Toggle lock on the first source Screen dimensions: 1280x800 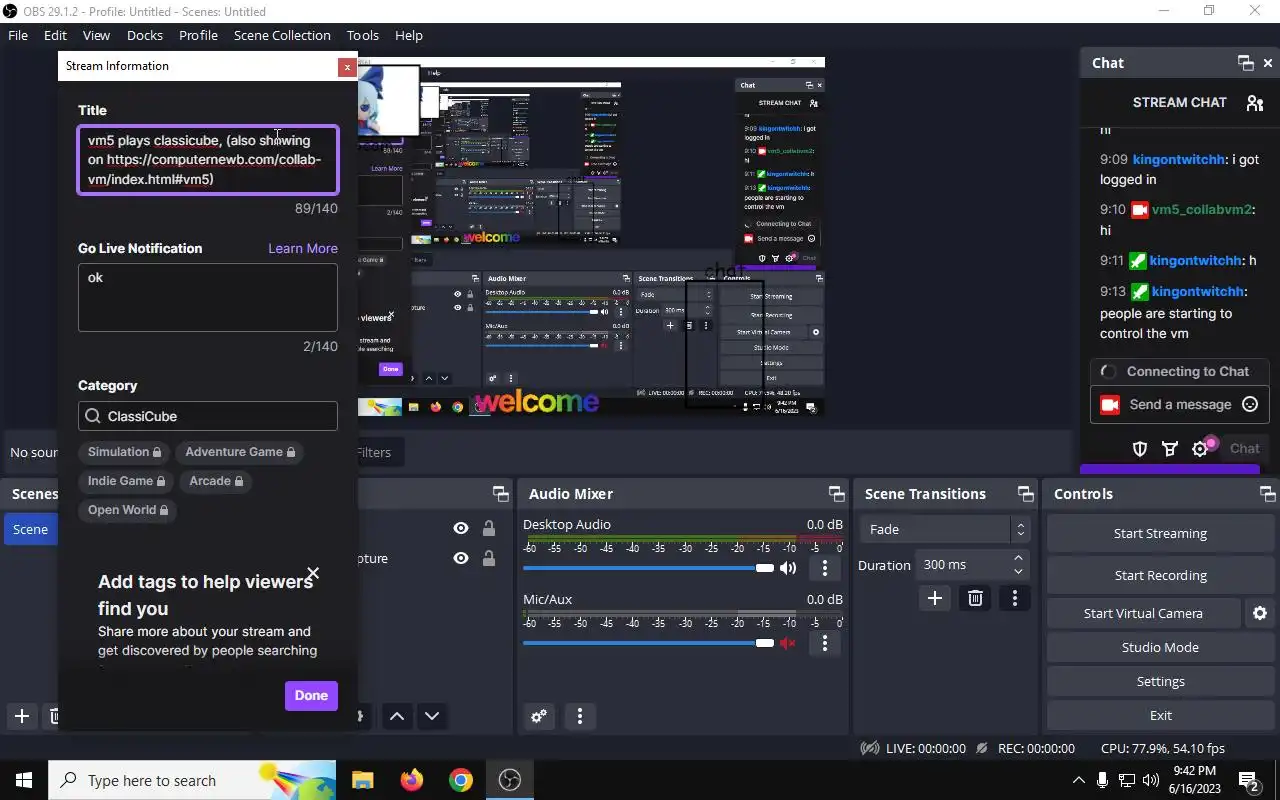[489, 529]
